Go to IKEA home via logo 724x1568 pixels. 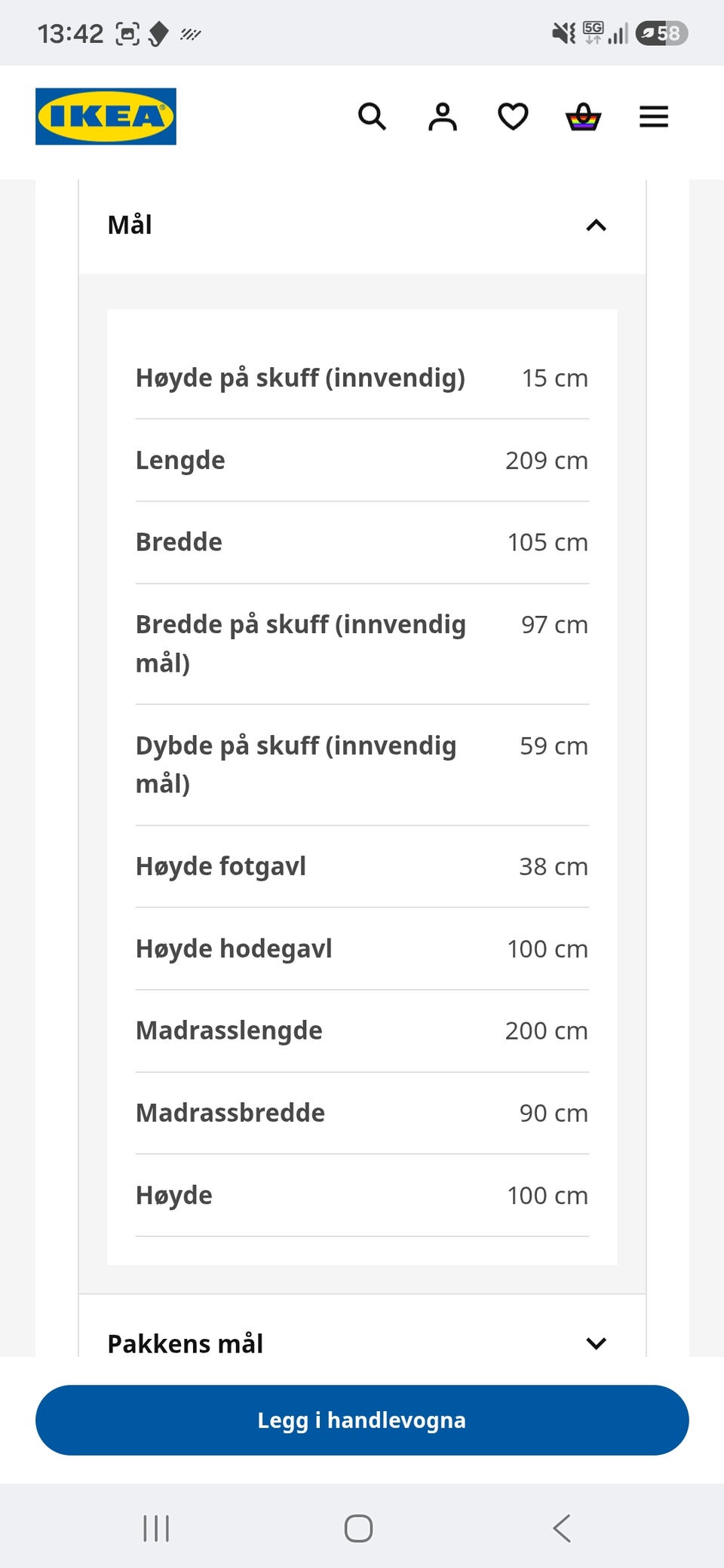pos(106,116)
